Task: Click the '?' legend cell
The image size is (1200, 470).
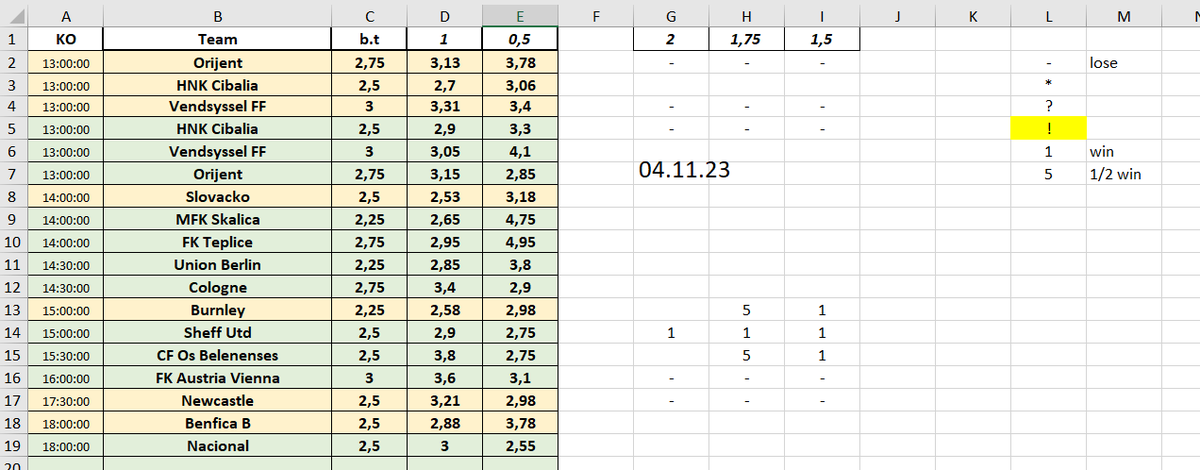Action: (1048, 107)
